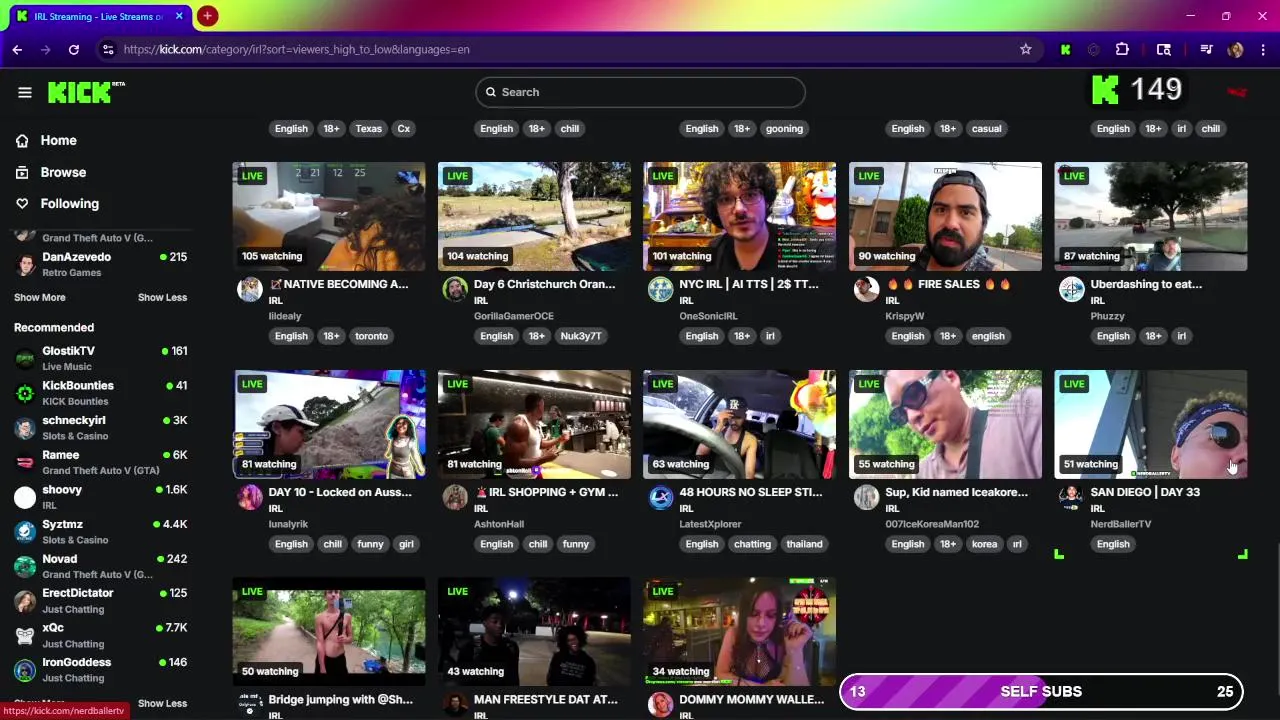Click KrispyW streamer avatar
The height and width of the screenshot is (720, 1280).
866,290
